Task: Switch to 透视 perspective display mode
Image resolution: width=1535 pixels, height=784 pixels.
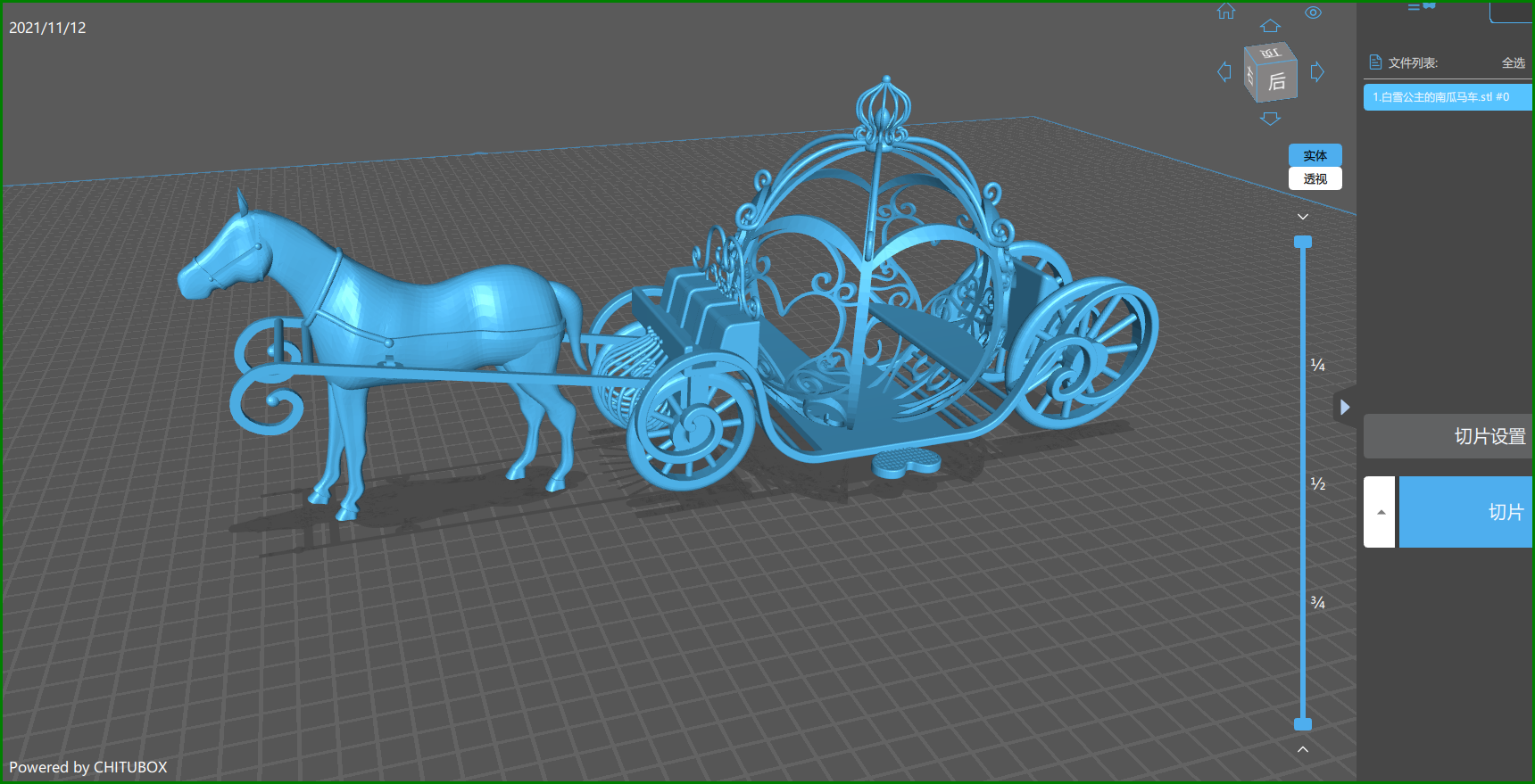Action: pos(1315,178)
